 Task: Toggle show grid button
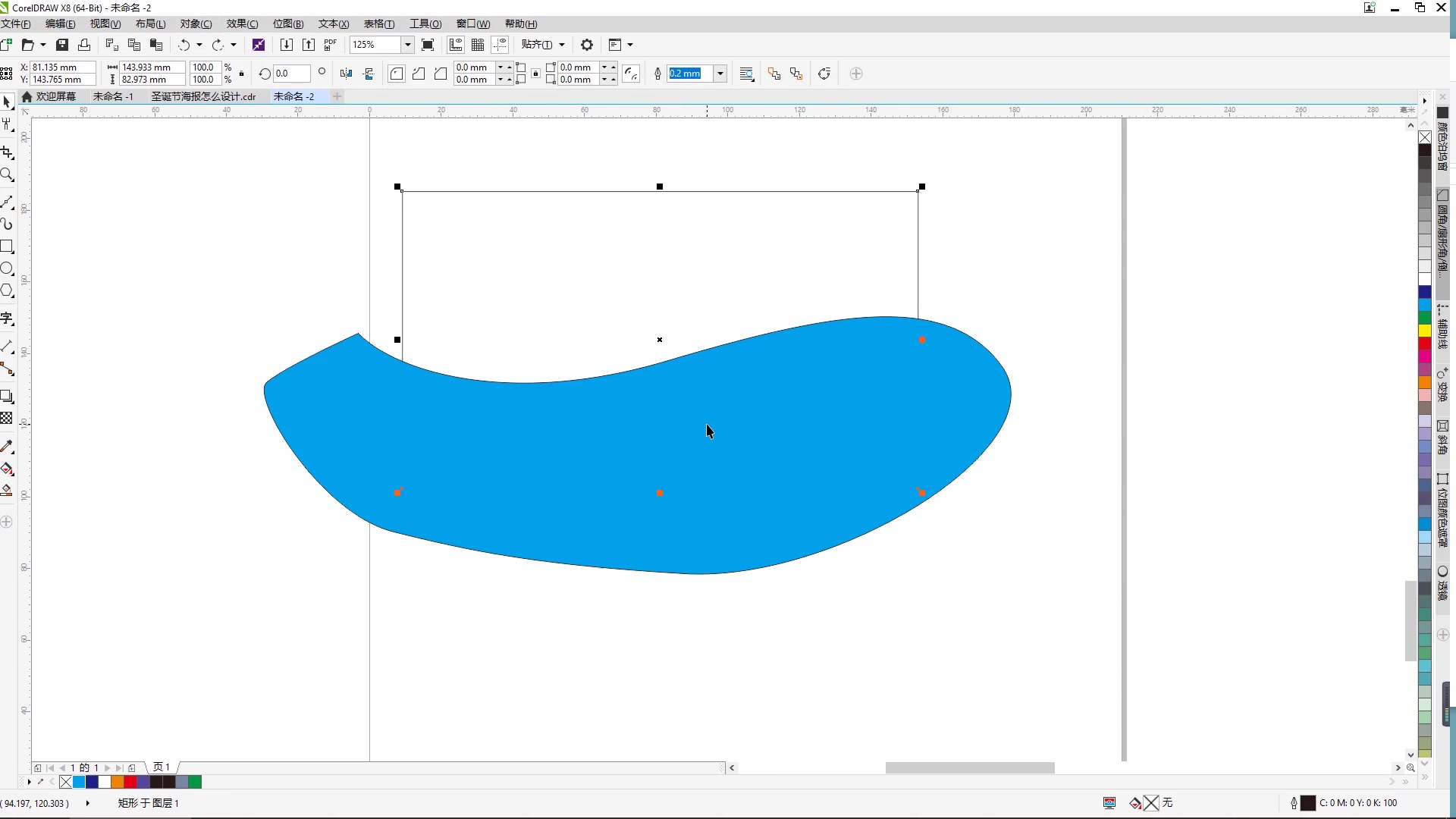pyautogui.click(x=478, y=45)
